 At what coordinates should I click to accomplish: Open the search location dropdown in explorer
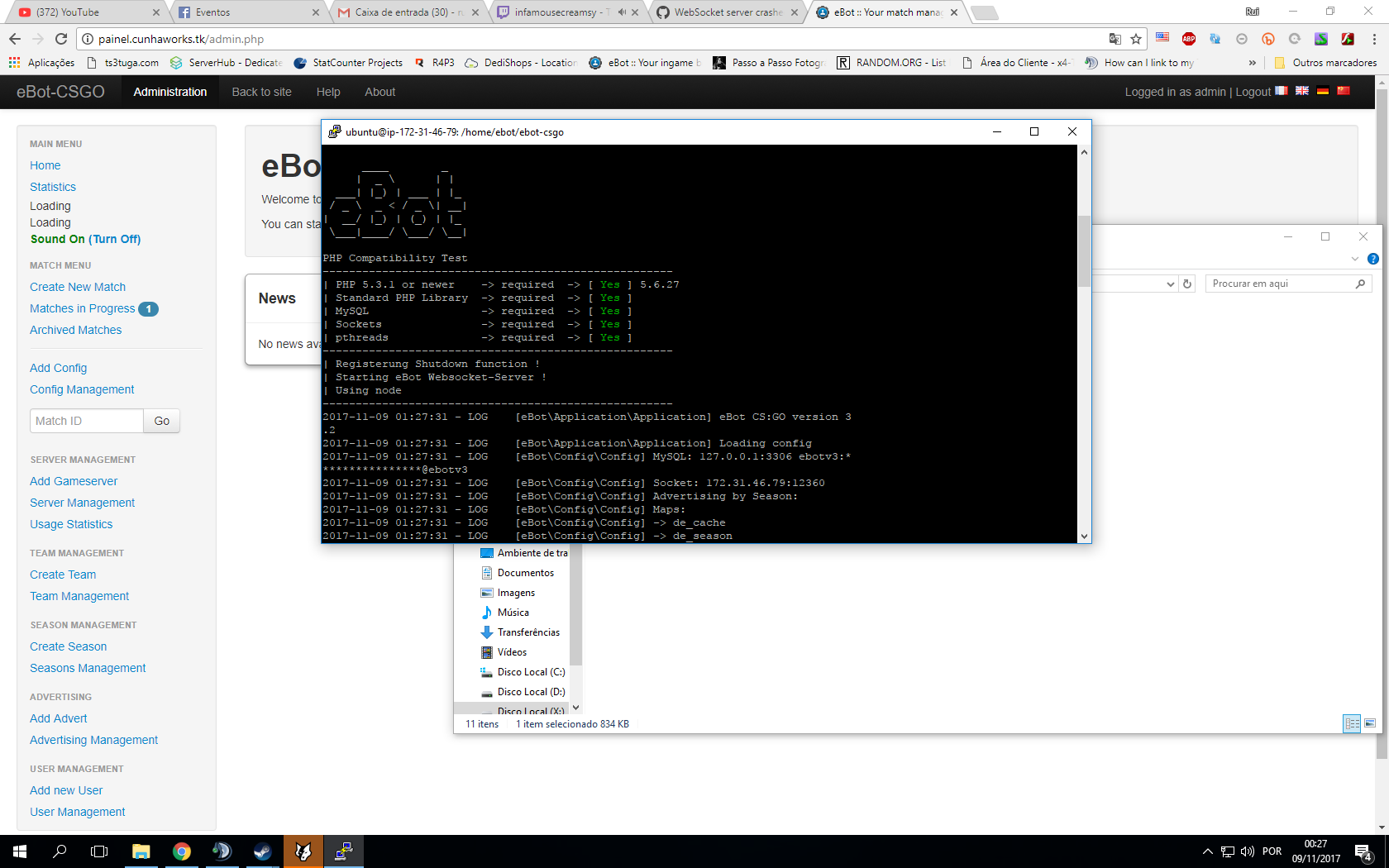pos(1172,283)
